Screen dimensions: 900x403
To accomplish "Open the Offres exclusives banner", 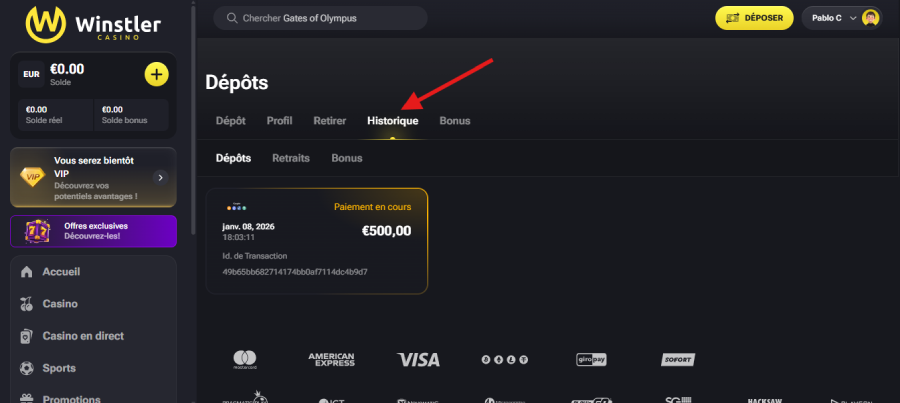I will (x=93, y=231).
